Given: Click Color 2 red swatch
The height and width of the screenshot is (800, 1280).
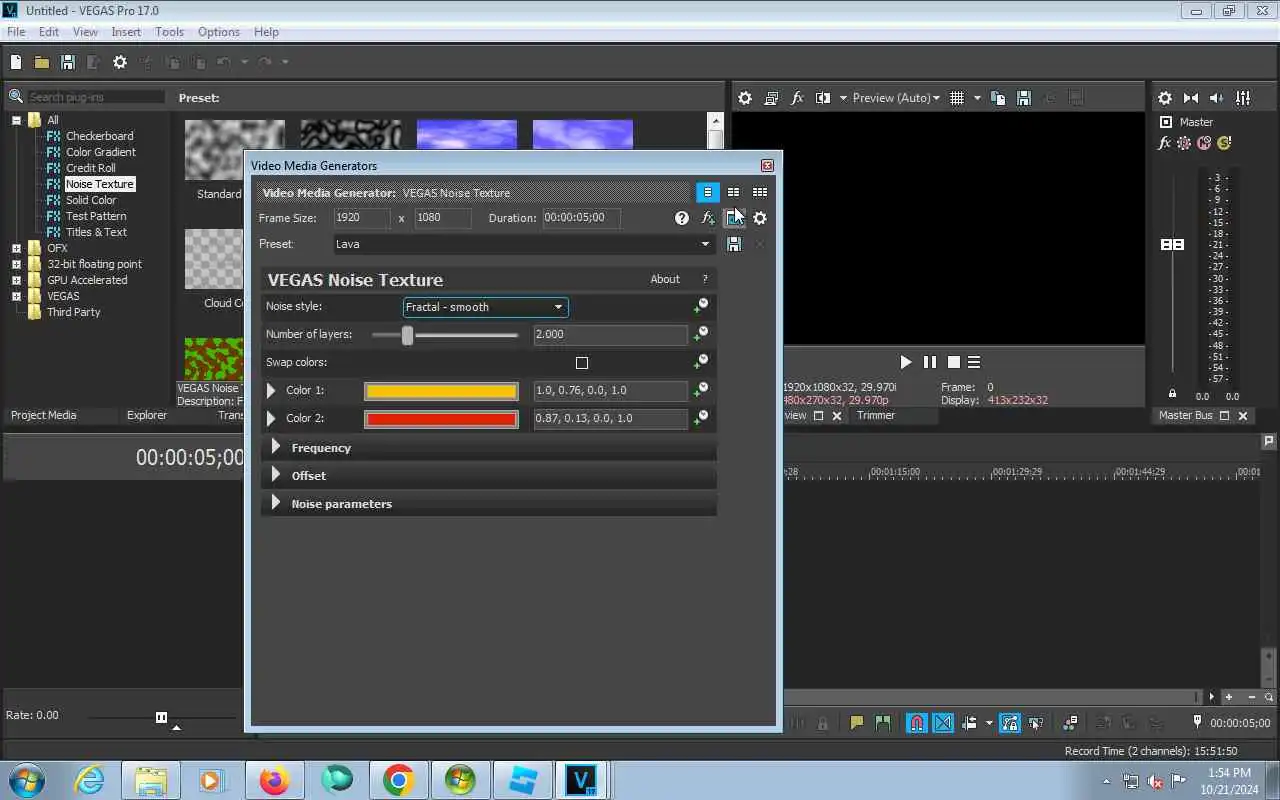Looking at the screenshot, I should point(441,419).
